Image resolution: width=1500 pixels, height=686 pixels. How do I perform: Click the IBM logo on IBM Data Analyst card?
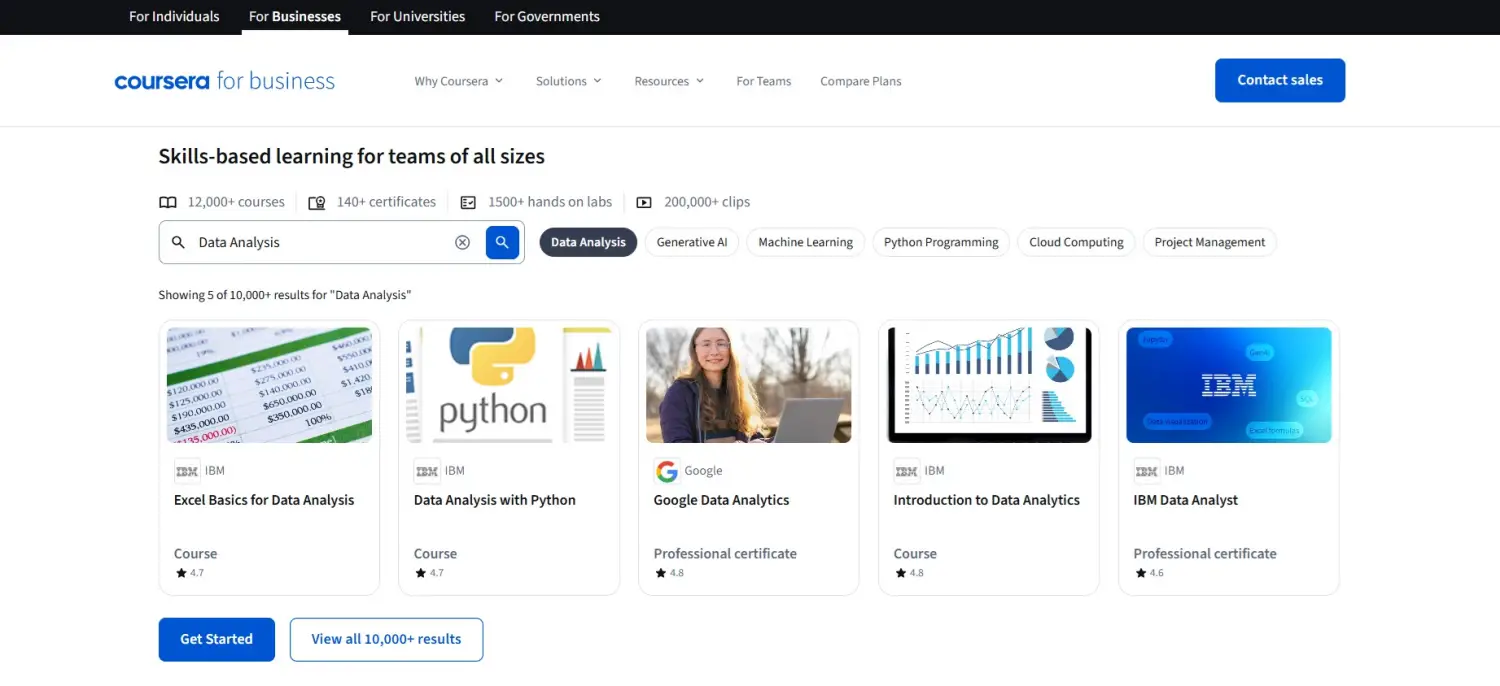coord(1147,471)
